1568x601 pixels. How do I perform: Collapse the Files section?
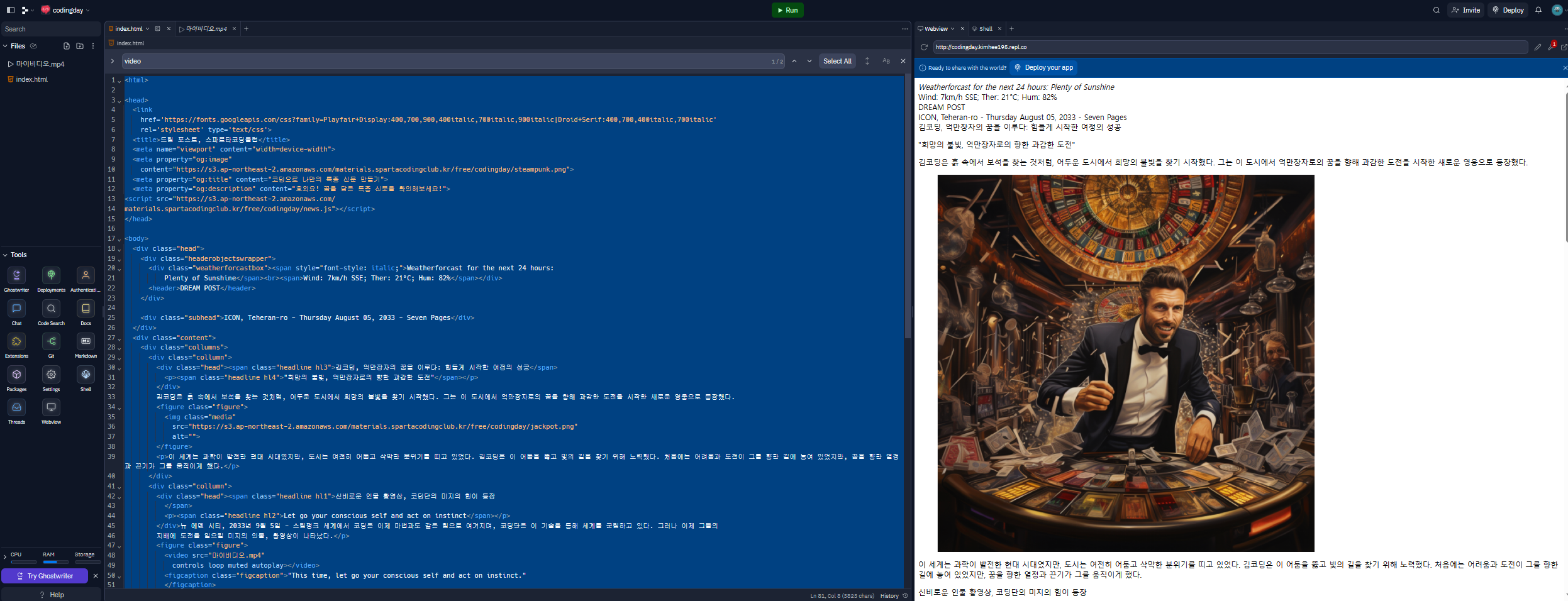click(x=5, y=46)
